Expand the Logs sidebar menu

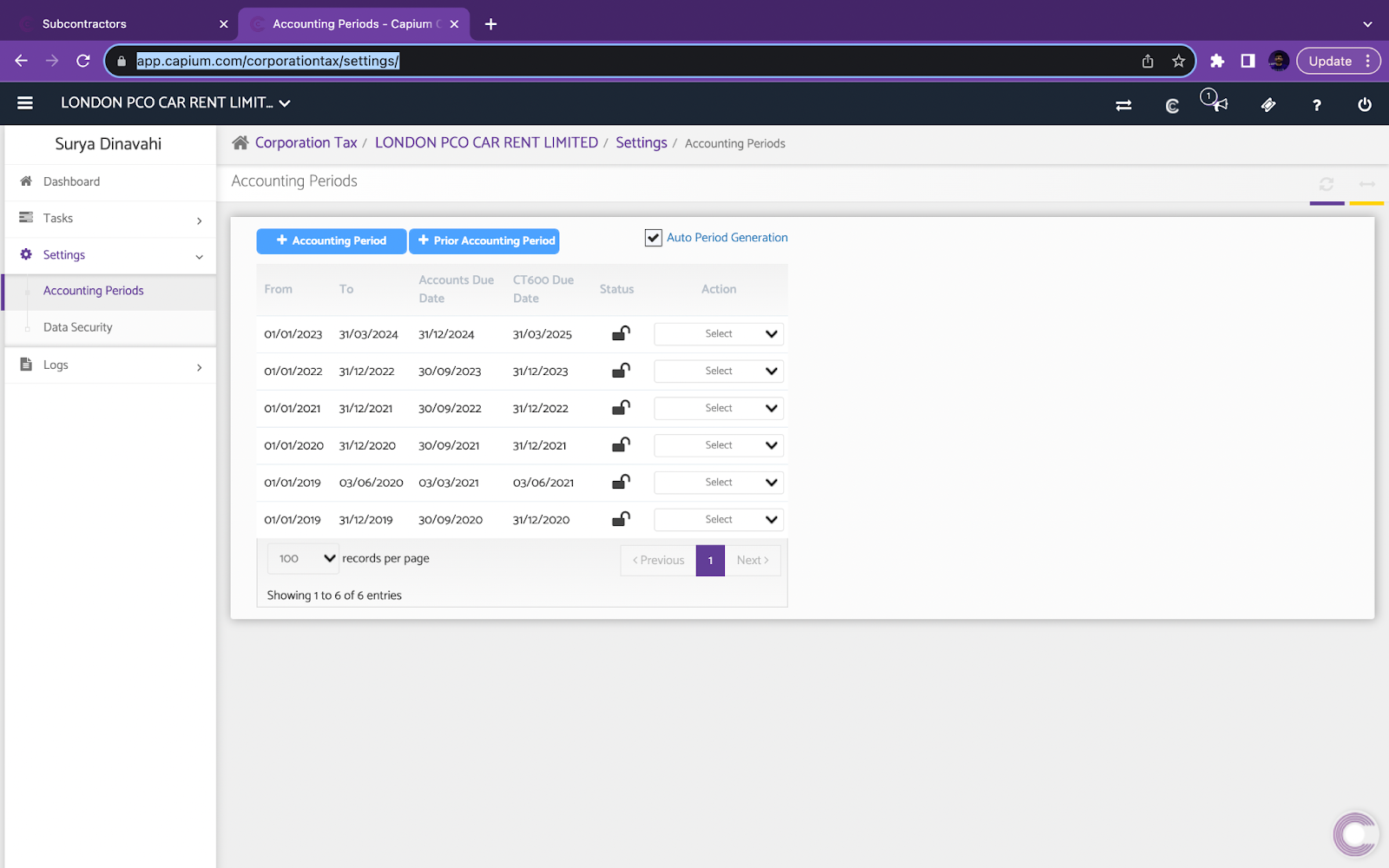pos(110,365)
